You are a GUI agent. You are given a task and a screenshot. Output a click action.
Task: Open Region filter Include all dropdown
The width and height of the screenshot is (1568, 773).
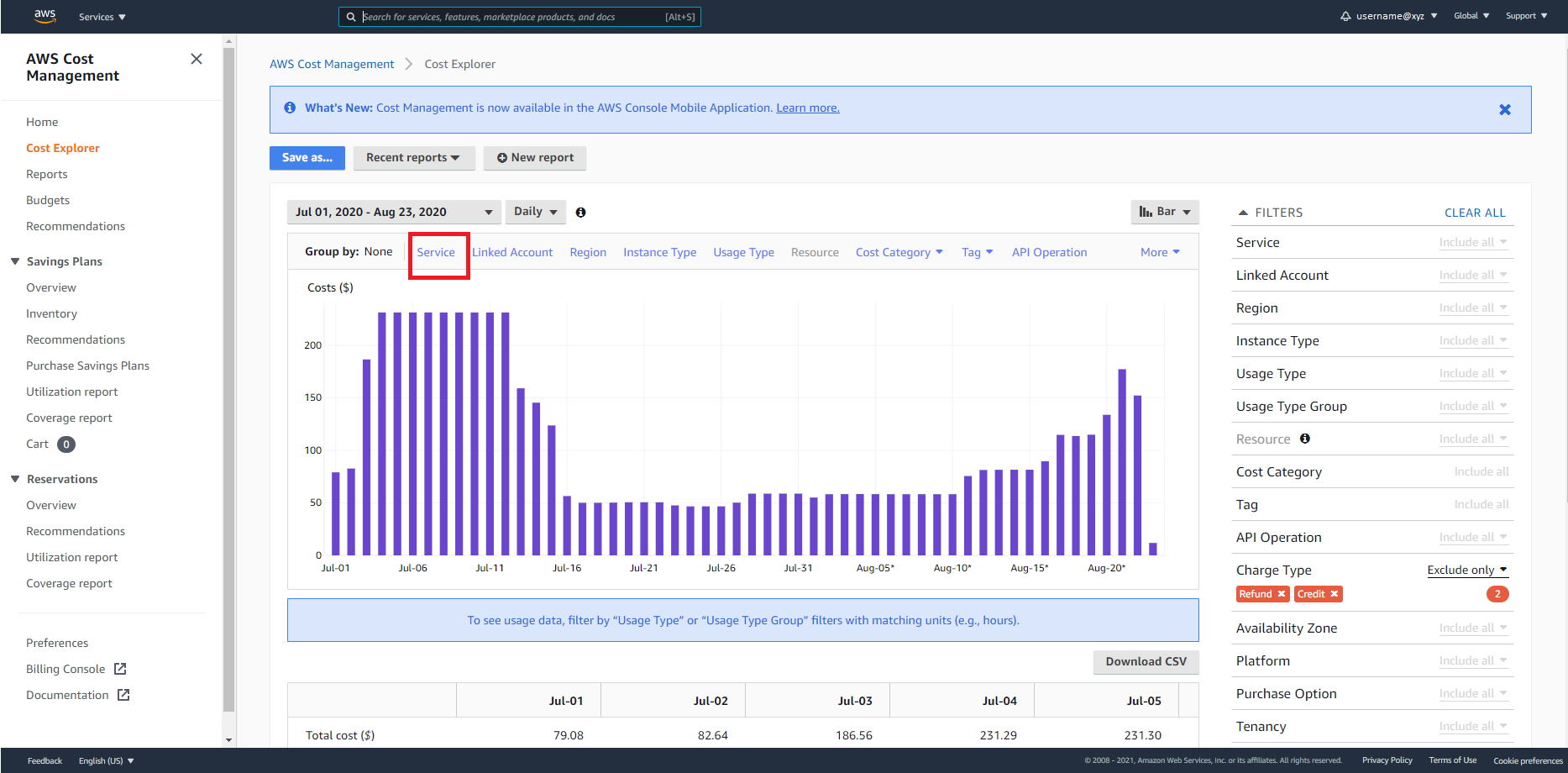point(1474,308)
